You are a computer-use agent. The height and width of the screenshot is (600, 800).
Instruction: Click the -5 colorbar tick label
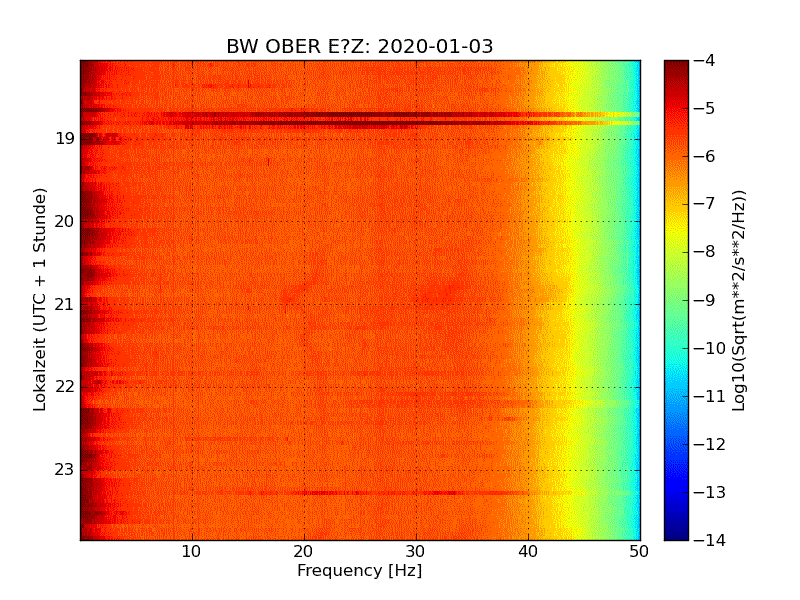[x=705, y=109]
